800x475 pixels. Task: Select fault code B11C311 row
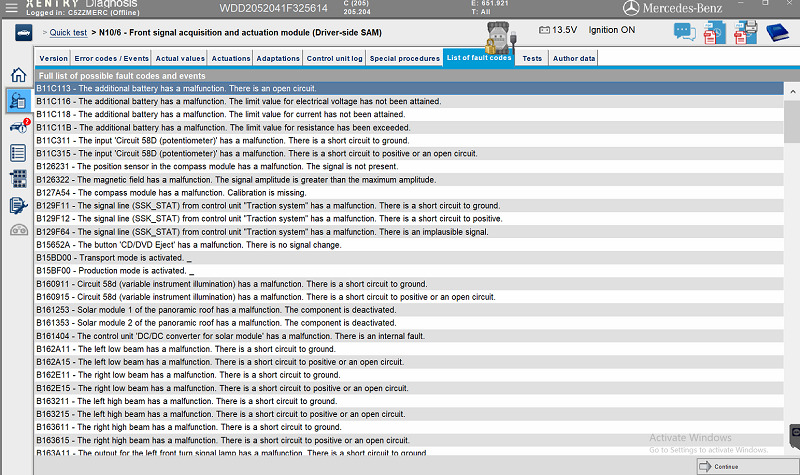[409, 140]
